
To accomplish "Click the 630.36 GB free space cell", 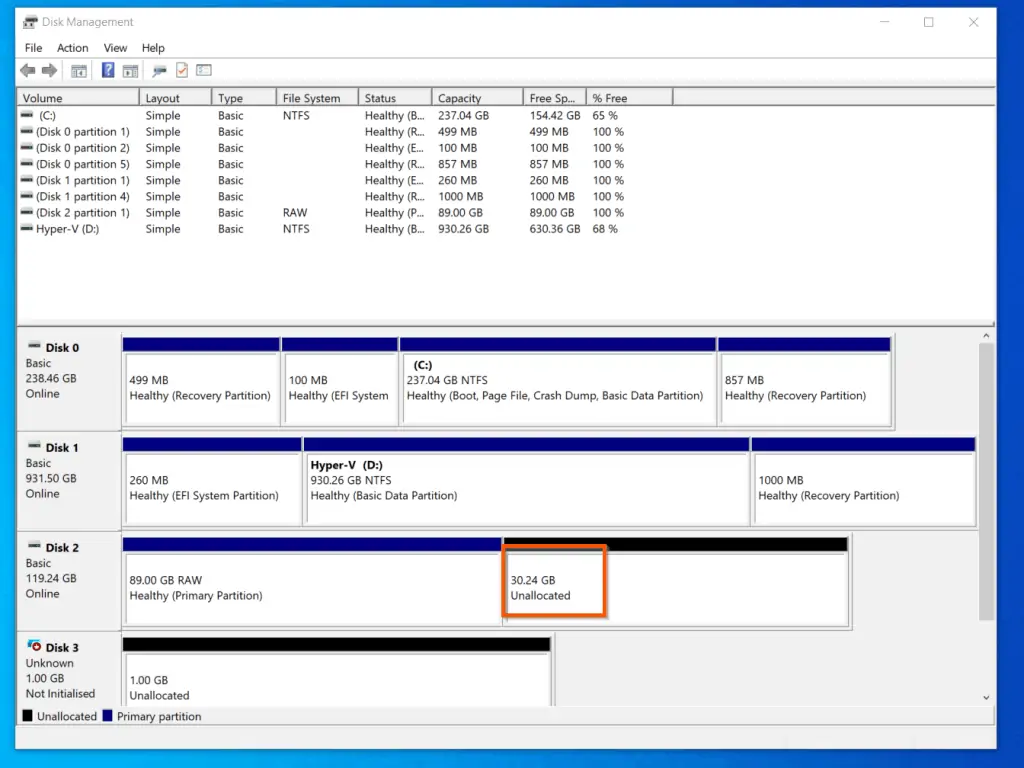I will coord(554,229).
